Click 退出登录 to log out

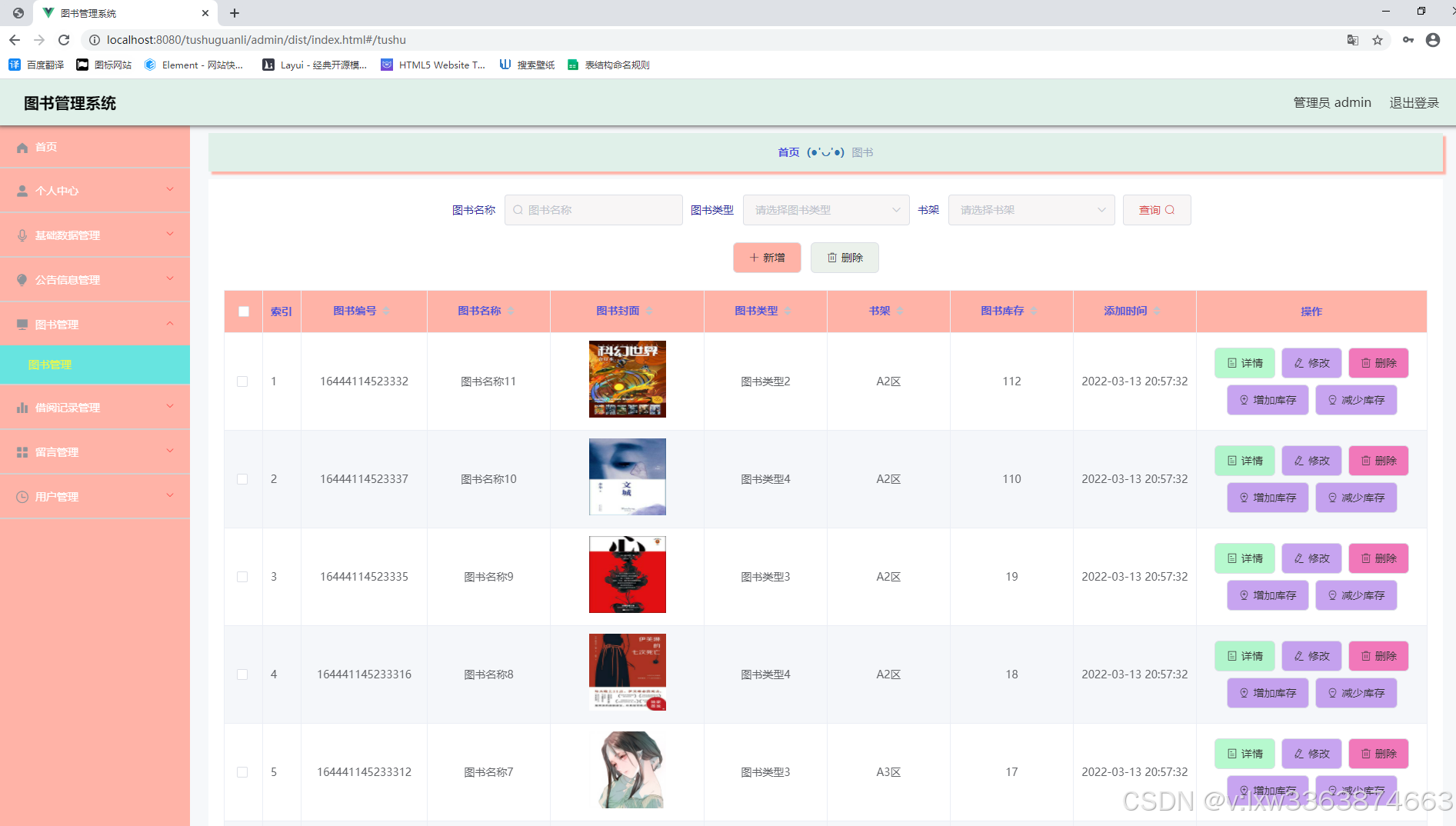point(1414,102)
